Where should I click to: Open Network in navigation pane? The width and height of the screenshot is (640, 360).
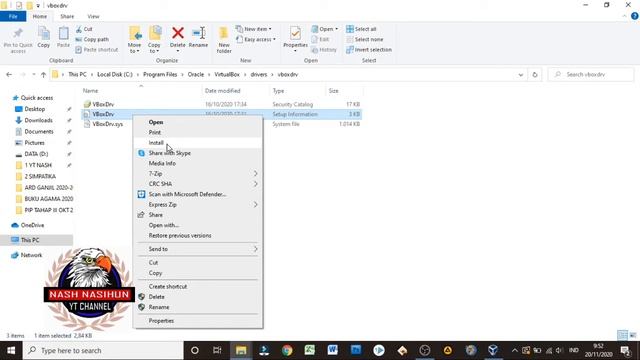(31, 255)
